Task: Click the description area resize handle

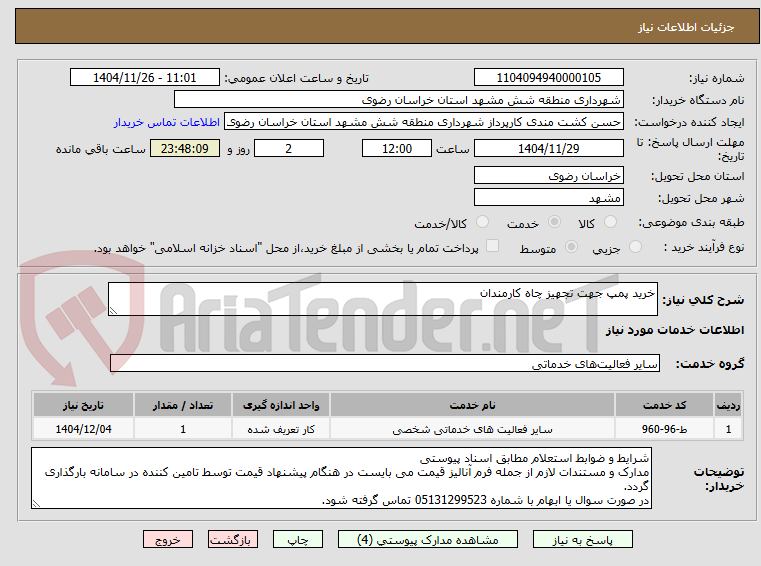Action: (x=114, y=311)
